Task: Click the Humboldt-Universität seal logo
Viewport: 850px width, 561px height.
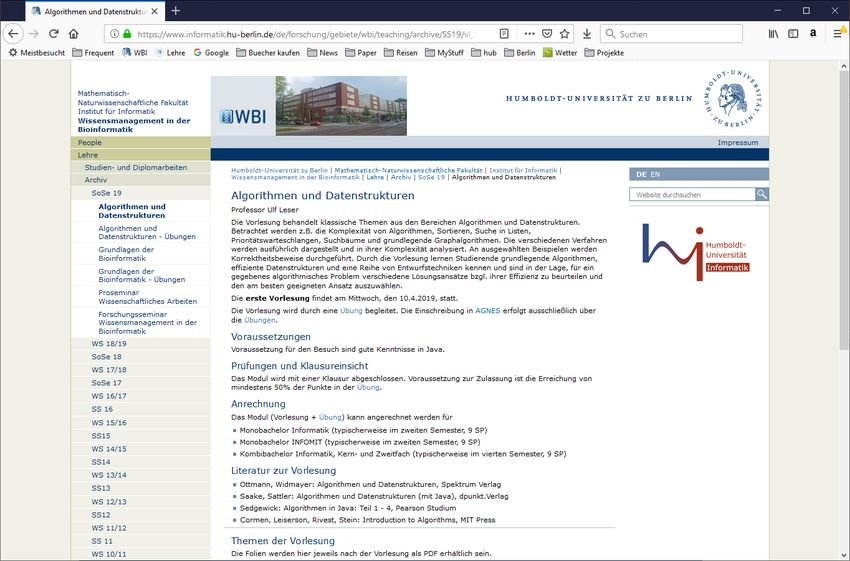Action: coord(733,98)
